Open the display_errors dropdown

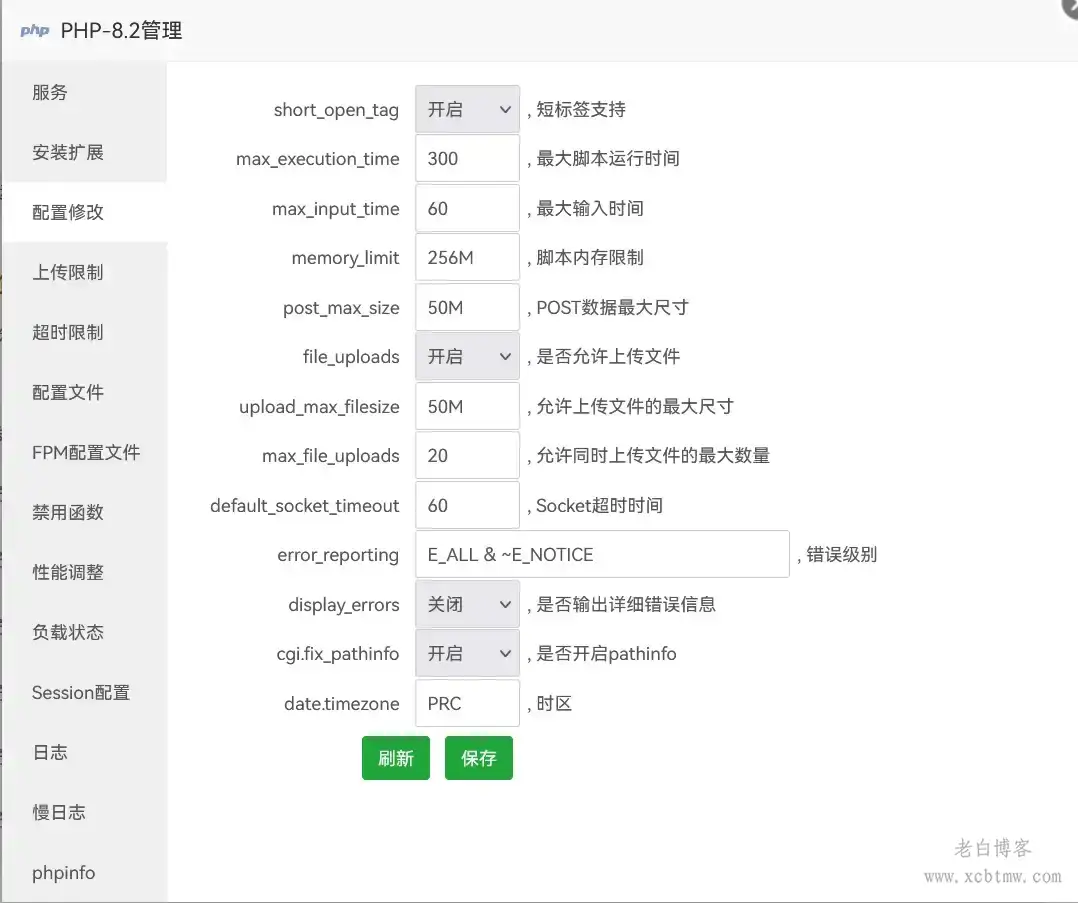466,604
